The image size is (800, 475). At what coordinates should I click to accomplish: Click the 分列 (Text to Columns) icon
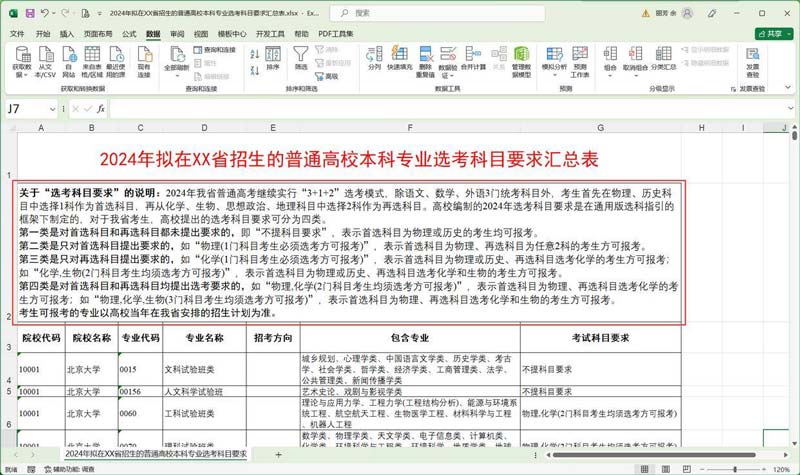(374, 54)
